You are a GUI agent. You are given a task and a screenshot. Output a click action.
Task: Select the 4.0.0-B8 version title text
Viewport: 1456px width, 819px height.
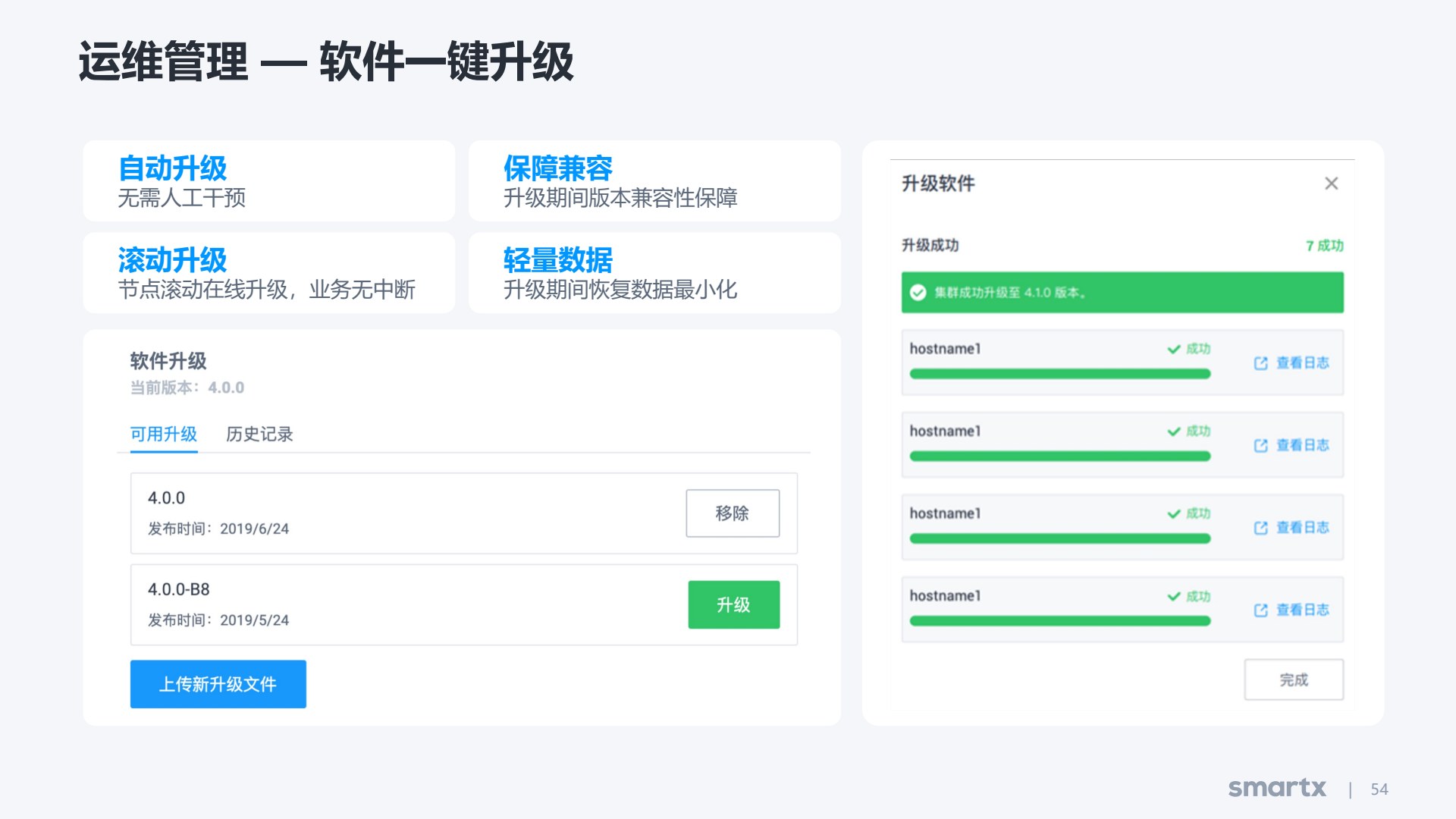(179, 589)
